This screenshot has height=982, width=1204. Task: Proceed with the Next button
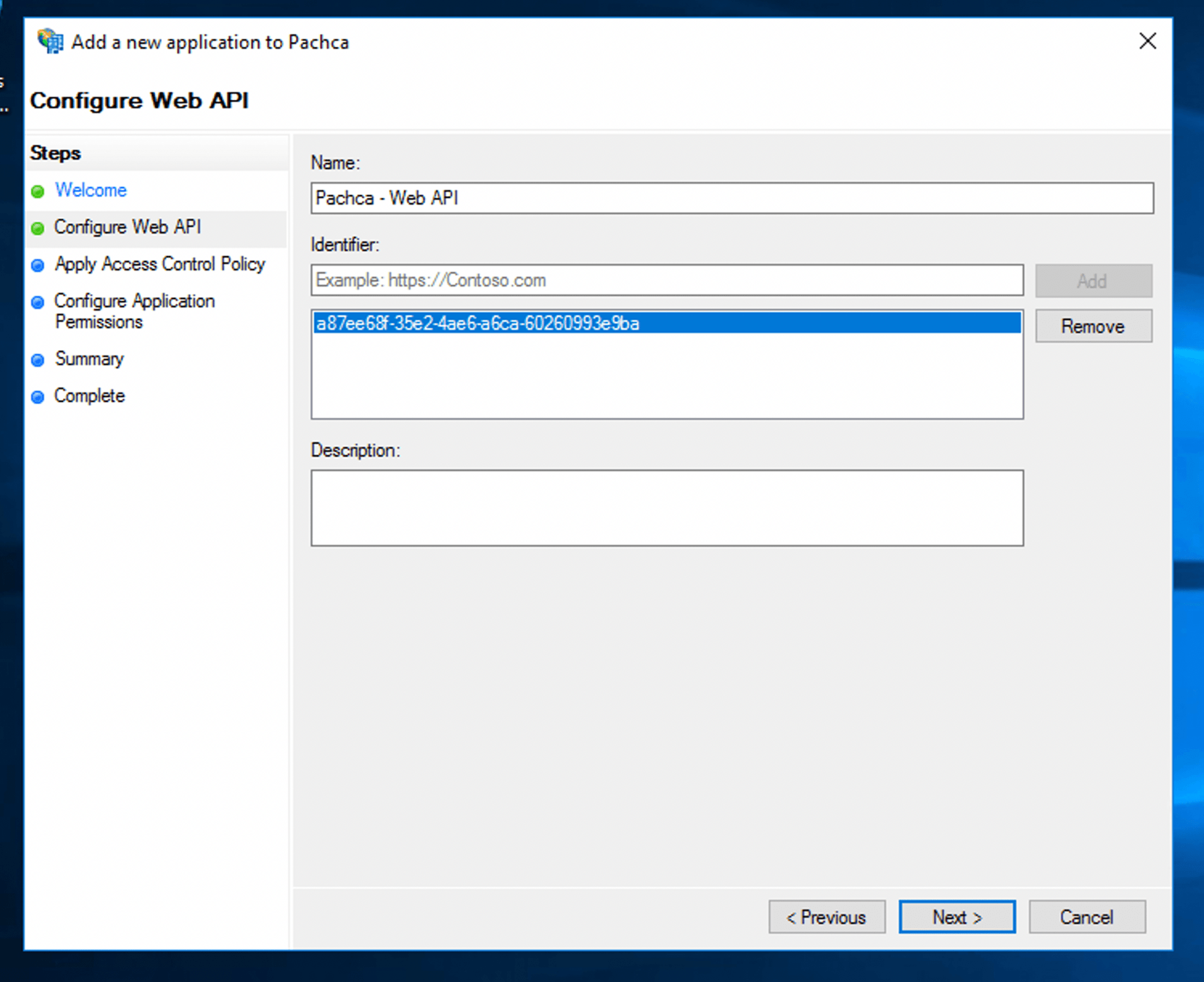[x=957, y=917]
